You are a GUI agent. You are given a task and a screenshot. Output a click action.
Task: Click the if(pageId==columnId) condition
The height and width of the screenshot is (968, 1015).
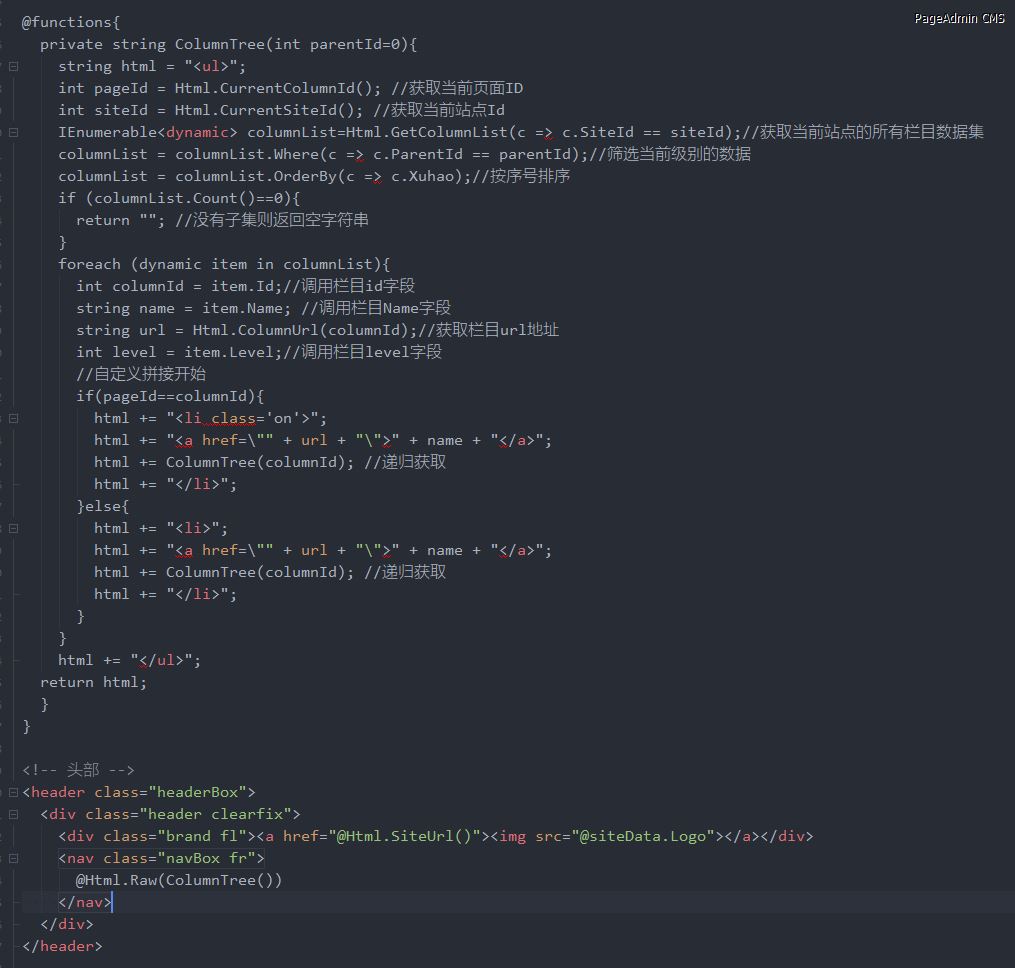coord(169,396)
